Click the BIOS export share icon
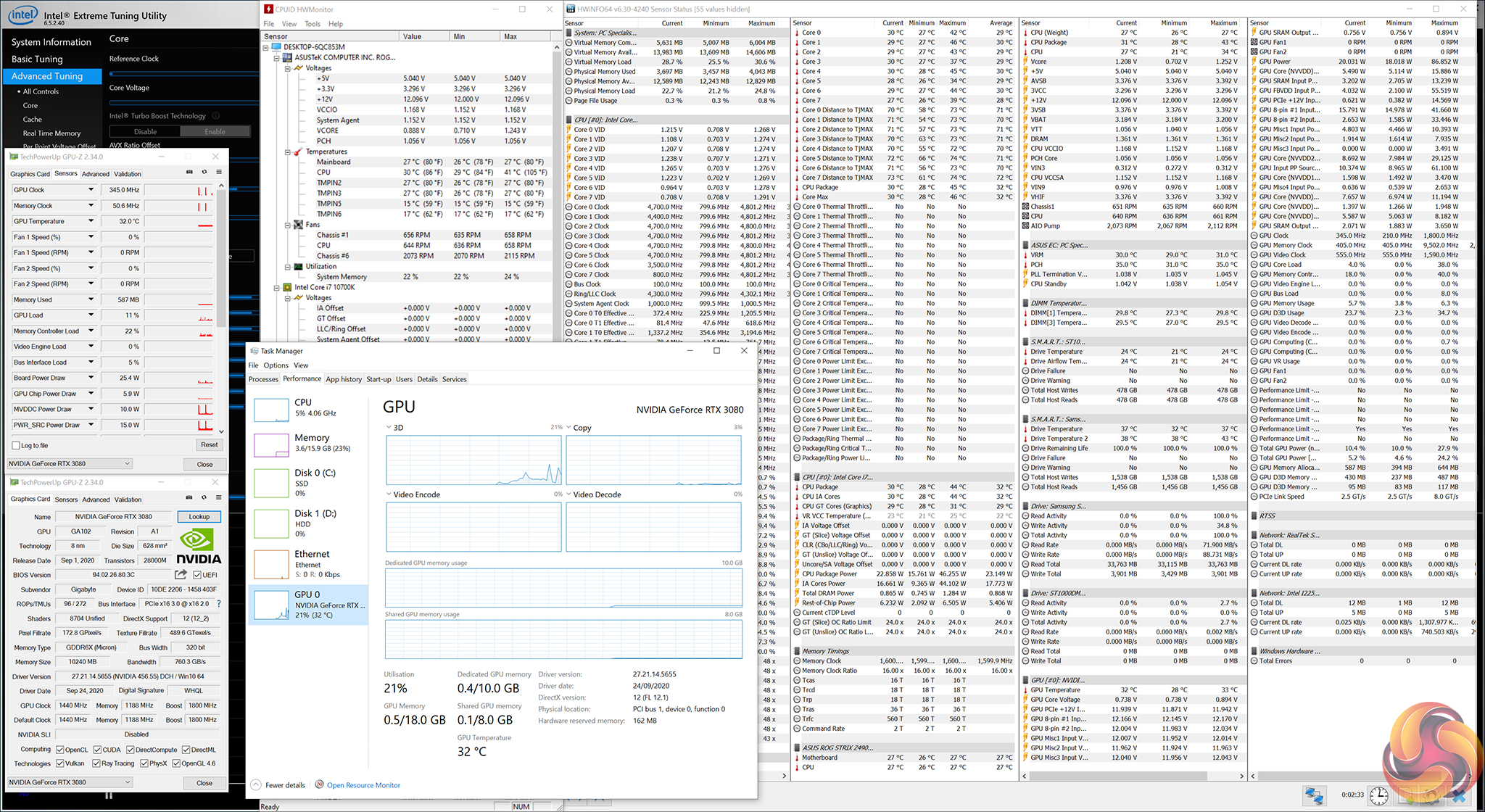1485x812 pixels. point(181,574)
